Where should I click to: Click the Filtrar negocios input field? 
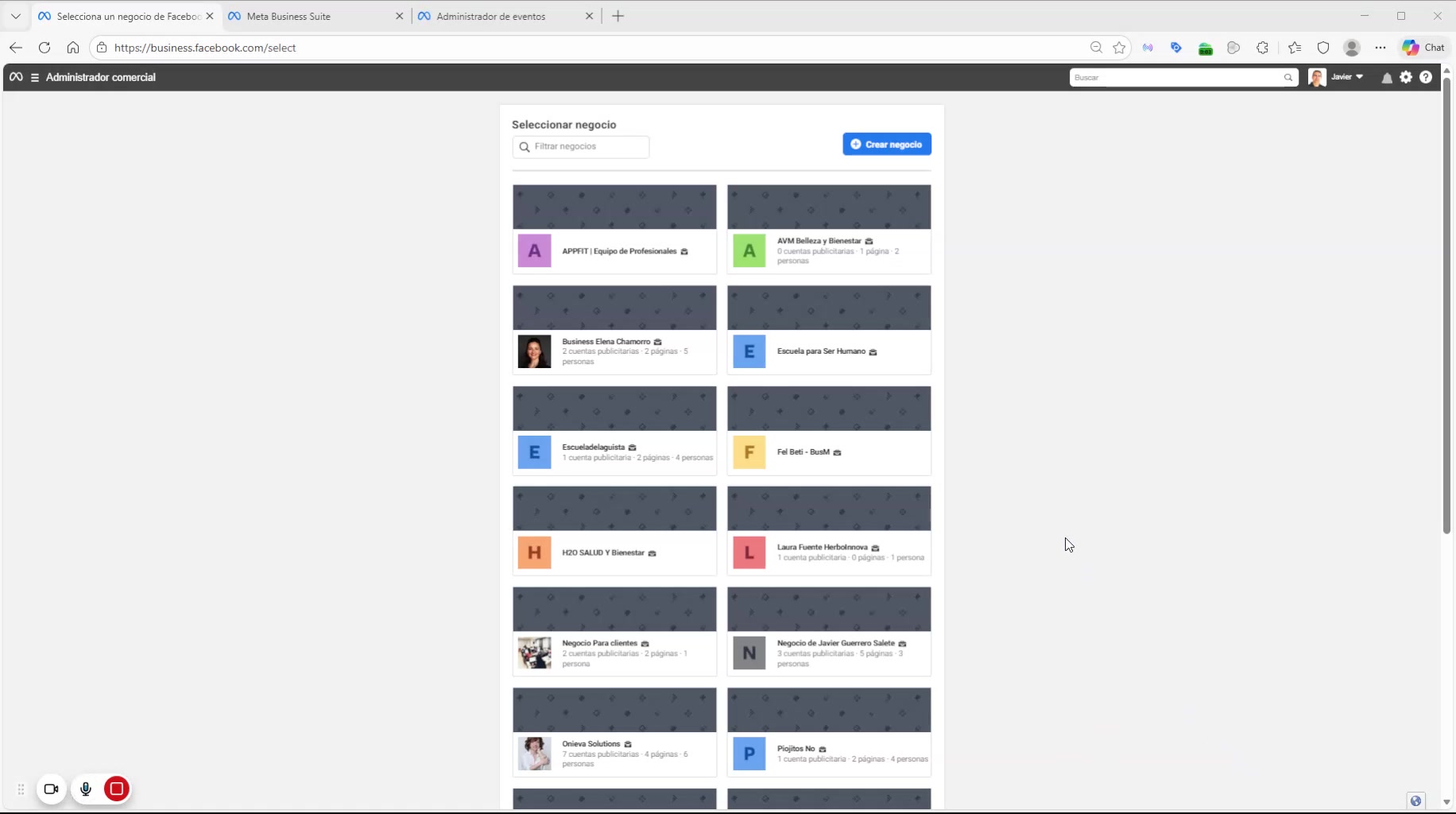pos(588,146)
